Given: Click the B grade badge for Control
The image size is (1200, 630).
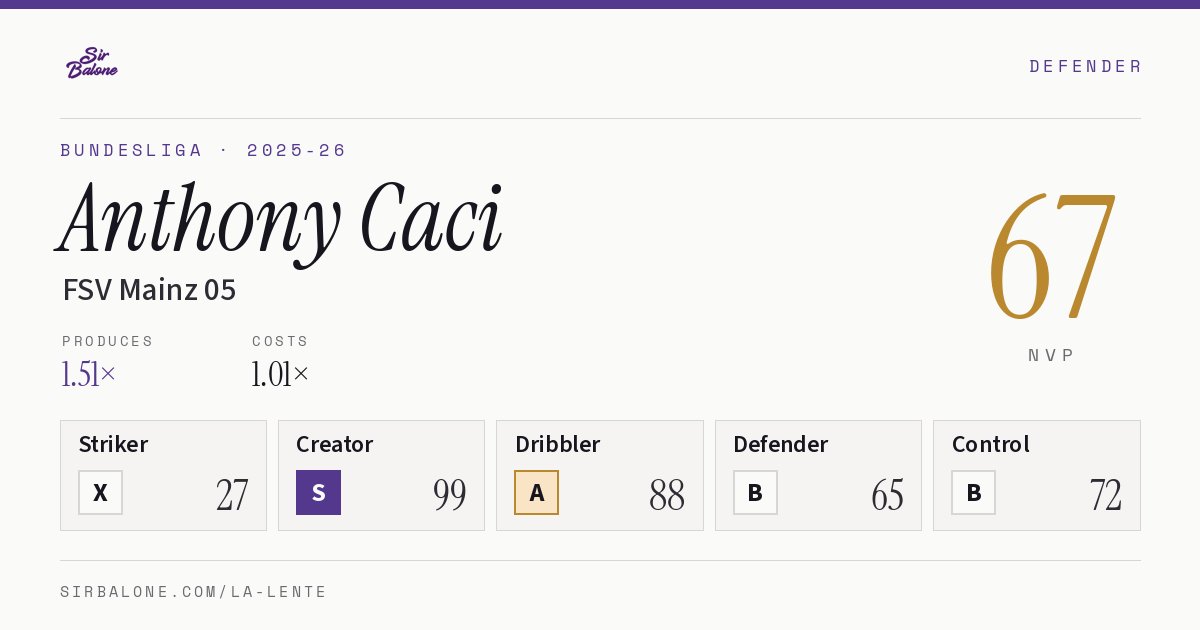Looking at the screenshot, I should tap(973, 493).
